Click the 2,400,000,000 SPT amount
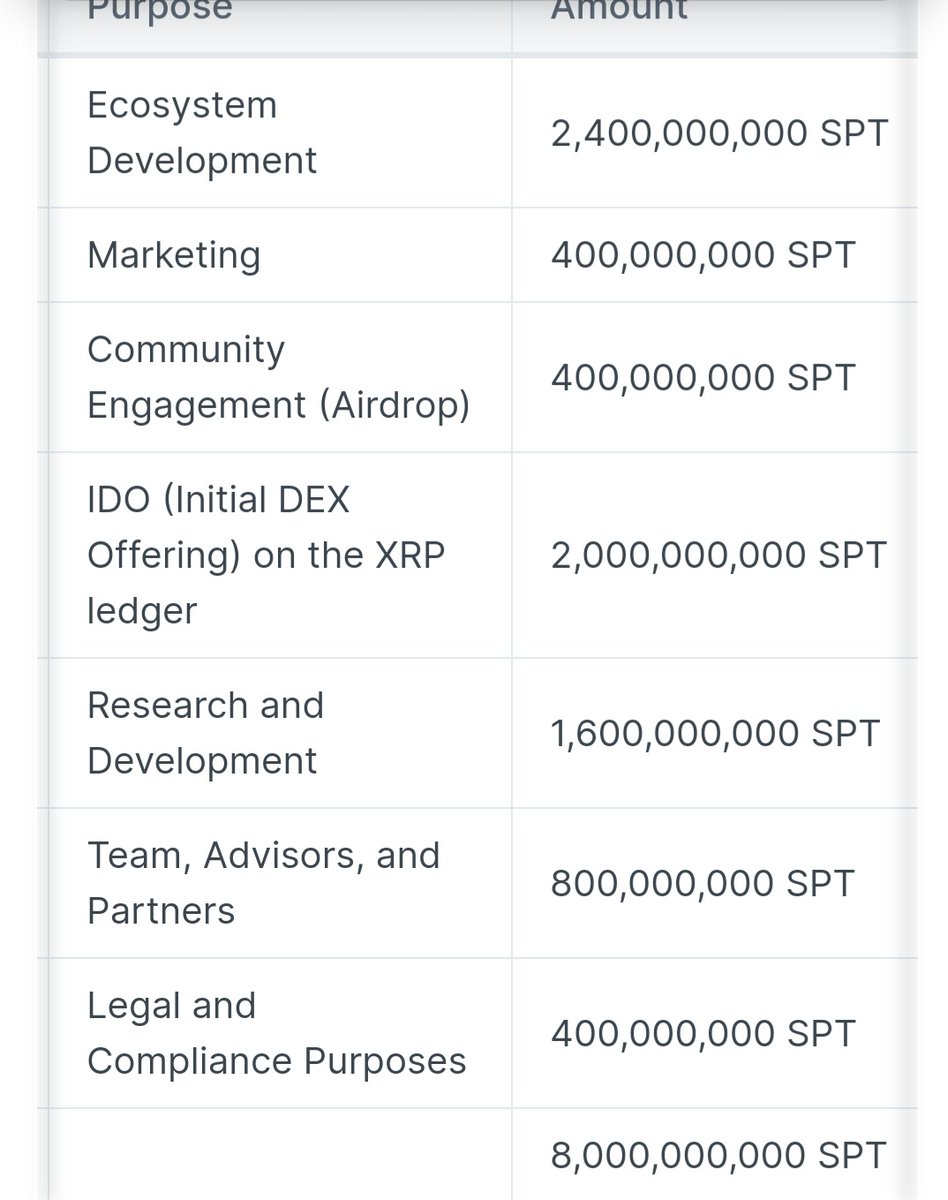 [718, 133]
